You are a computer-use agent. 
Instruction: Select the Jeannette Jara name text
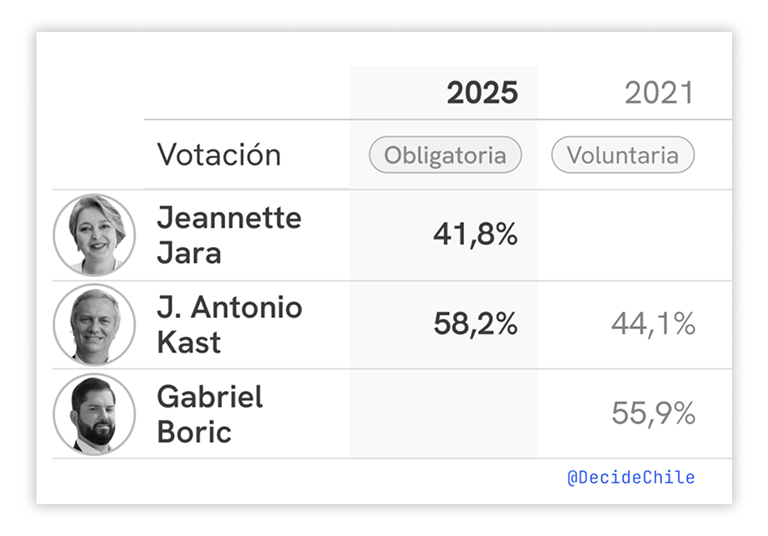tap(229, 235)
